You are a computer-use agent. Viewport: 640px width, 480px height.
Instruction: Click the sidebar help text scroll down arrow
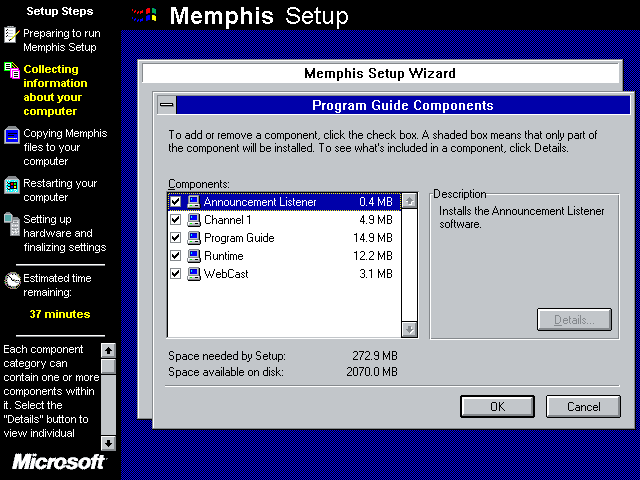108,443
